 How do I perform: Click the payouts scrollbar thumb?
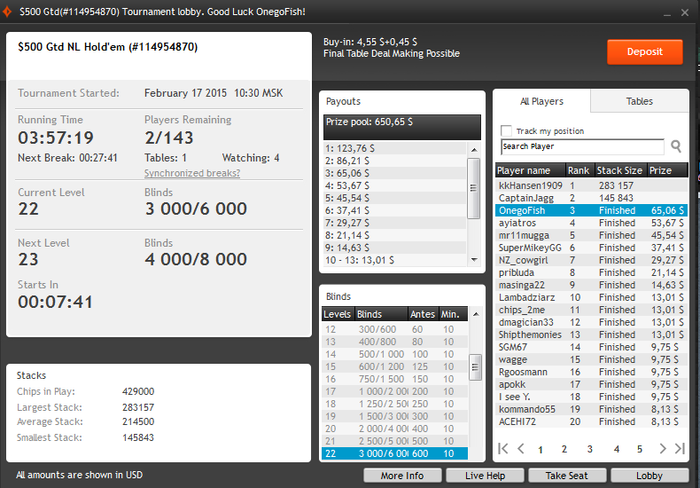click(474, 188)
